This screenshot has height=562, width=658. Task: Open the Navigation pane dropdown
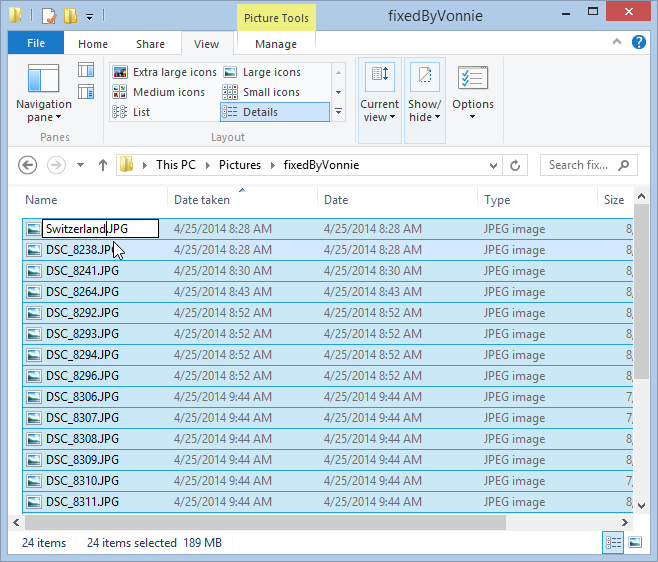[x=44, y=93]
